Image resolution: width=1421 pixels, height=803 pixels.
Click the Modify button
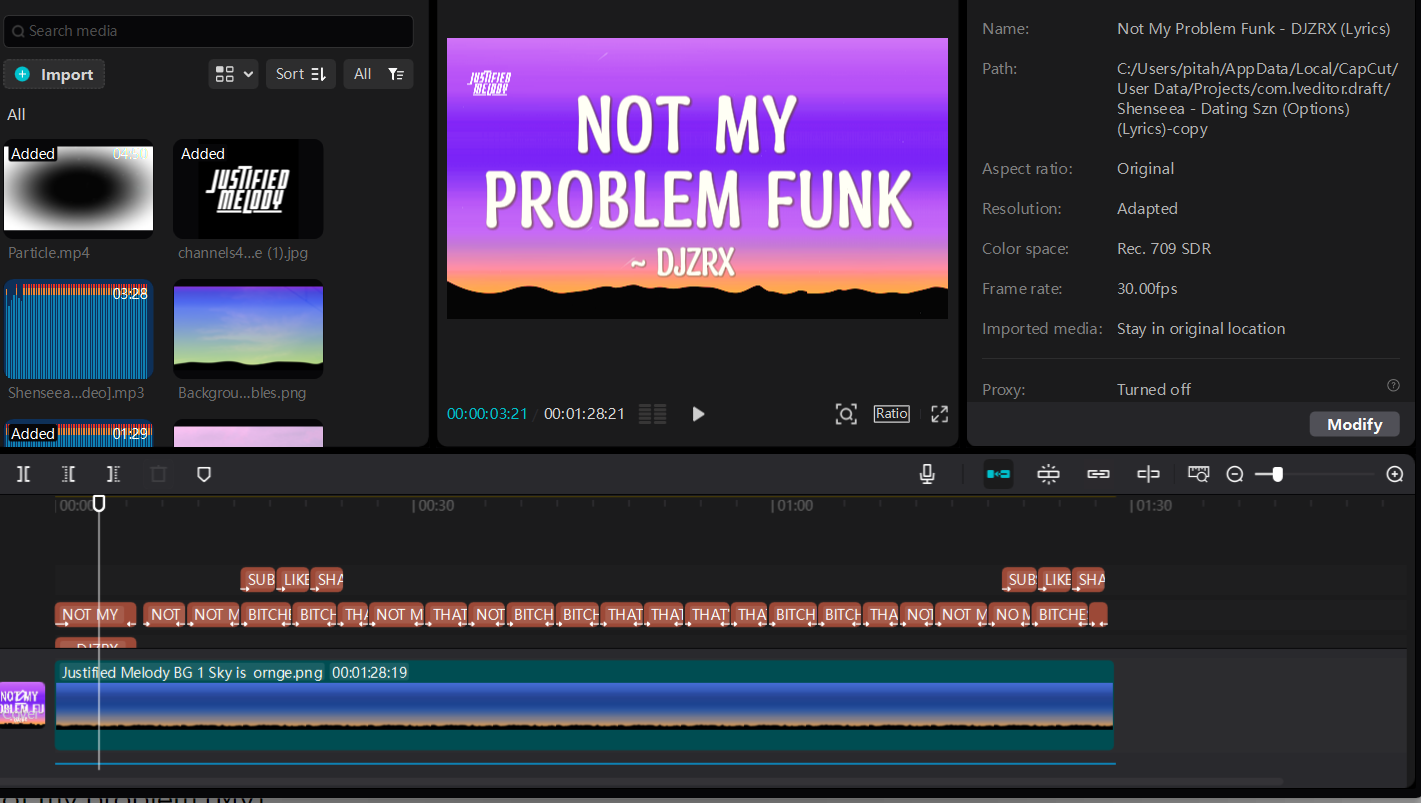pyautogui.click(x=1354, y=424)
